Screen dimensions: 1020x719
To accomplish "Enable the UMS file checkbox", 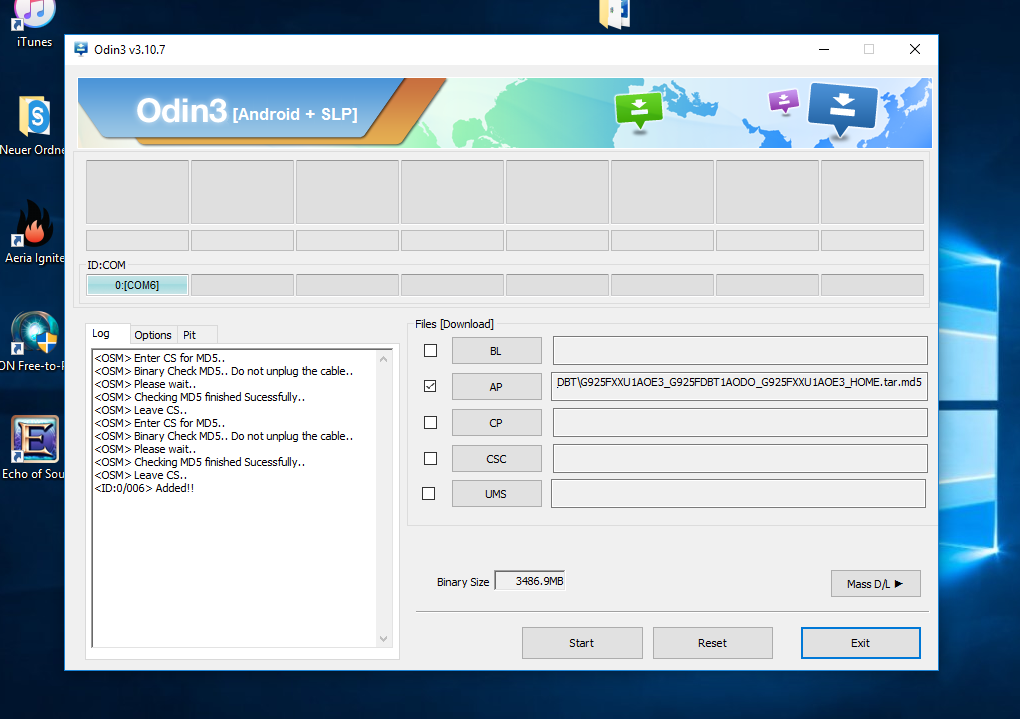I will tap(428, 494).
